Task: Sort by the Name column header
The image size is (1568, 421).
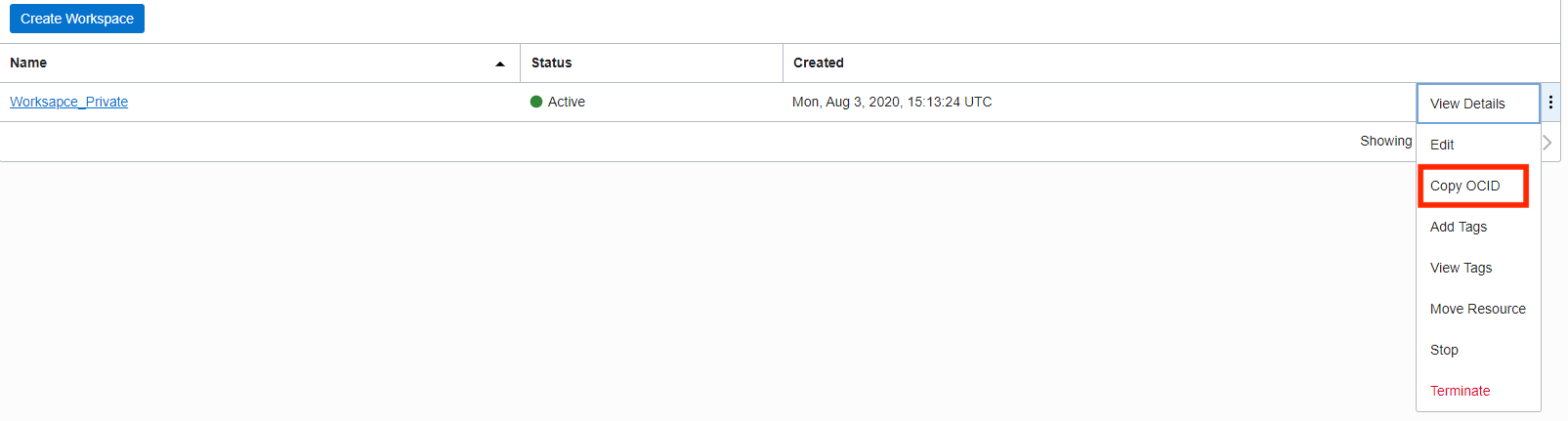Action: tap(28, 63)
